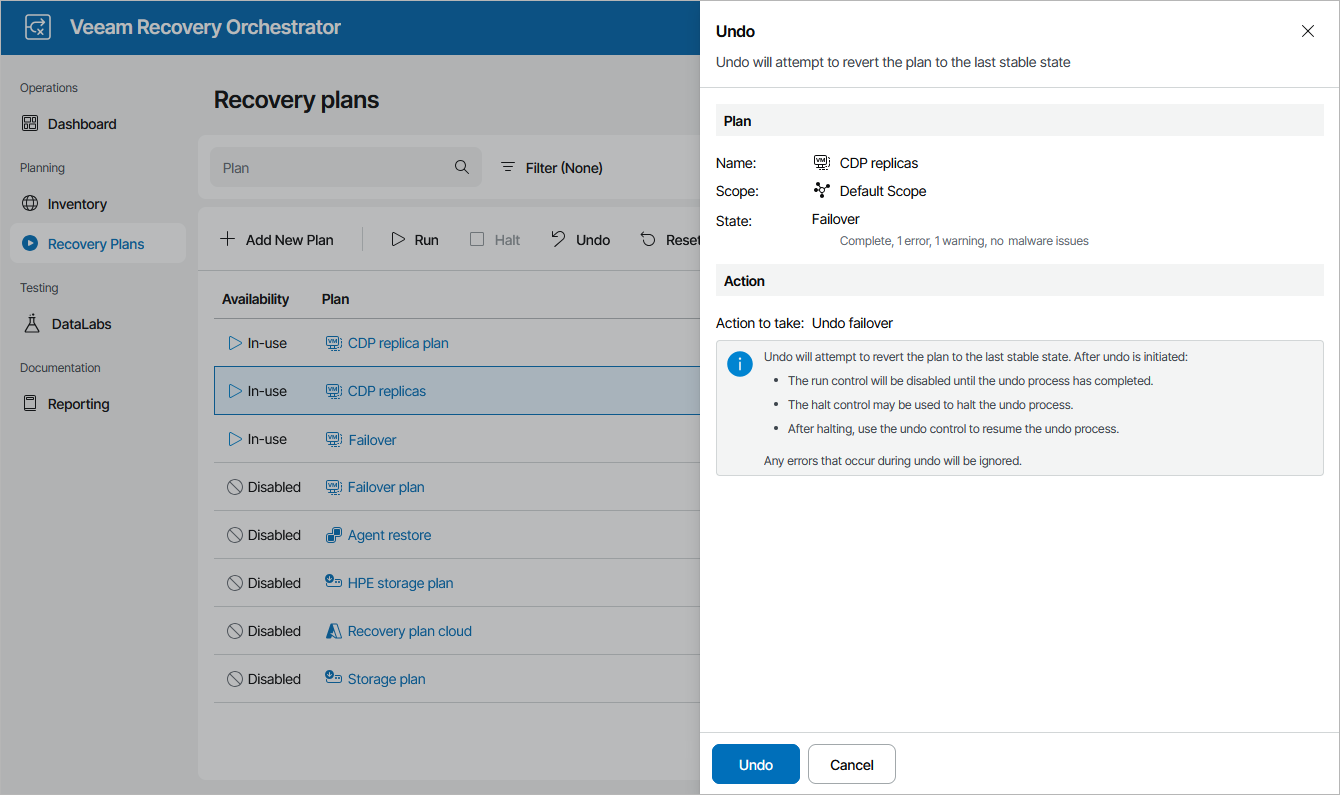
Task: Click the In-use play icon for CDP replica plan
Action: pos(232,342)
